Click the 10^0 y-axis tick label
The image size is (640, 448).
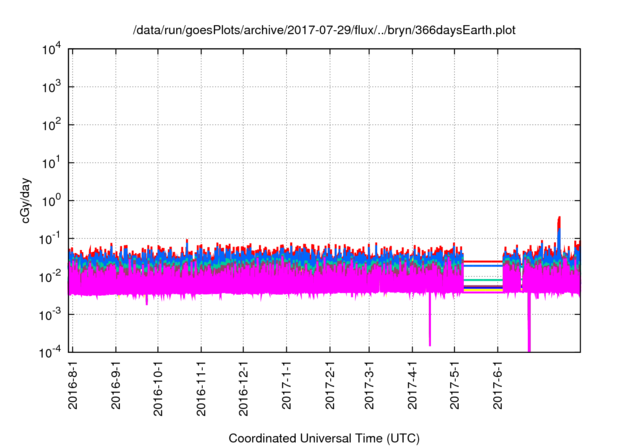(x=50, y=200)
